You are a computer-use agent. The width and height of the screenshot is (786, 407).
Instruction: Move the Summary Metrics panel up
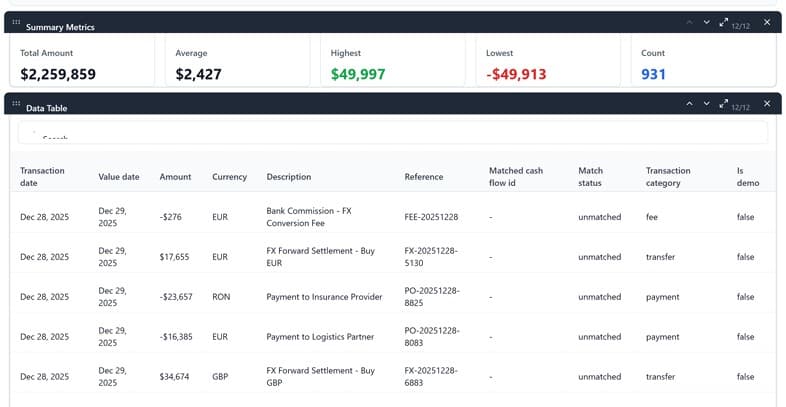(690, 22)
